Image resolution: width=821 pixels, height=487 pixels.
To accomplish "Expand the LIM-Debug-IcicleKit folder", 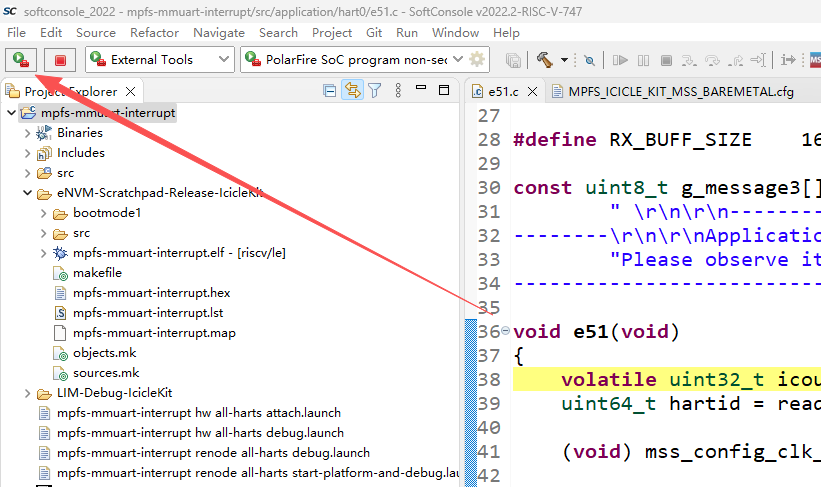I will click(x=27, y=393).
